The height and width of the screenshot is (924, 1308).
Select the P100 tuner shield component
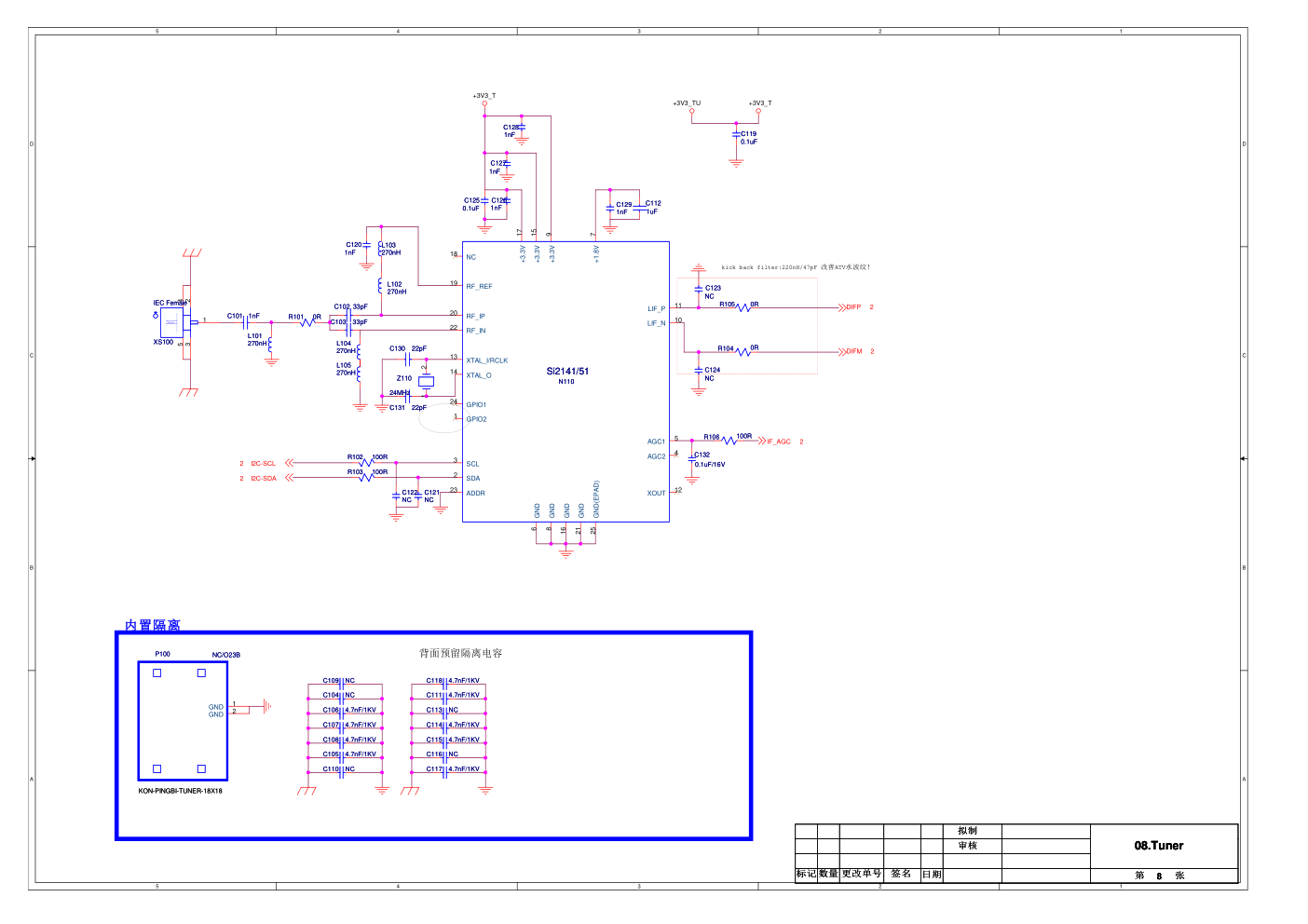click(x=183, y=721)
